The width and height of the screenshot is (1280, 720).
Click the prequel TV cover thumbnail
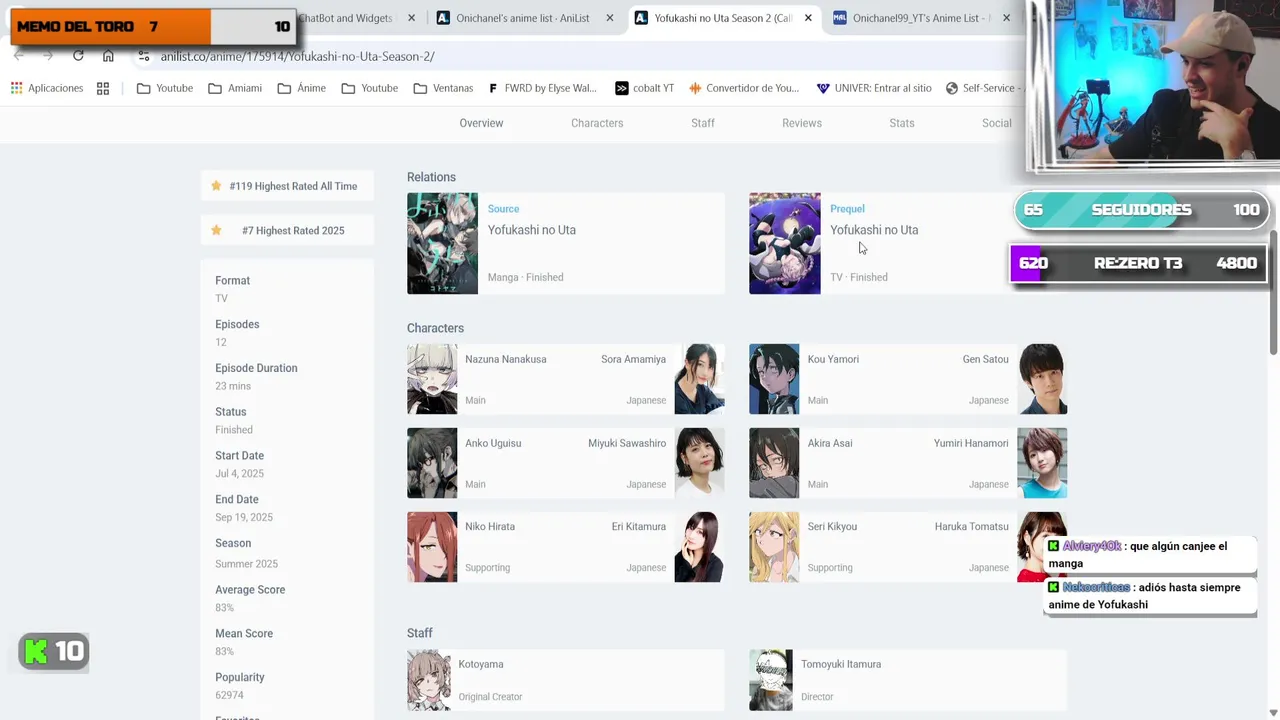click(784, 243)
